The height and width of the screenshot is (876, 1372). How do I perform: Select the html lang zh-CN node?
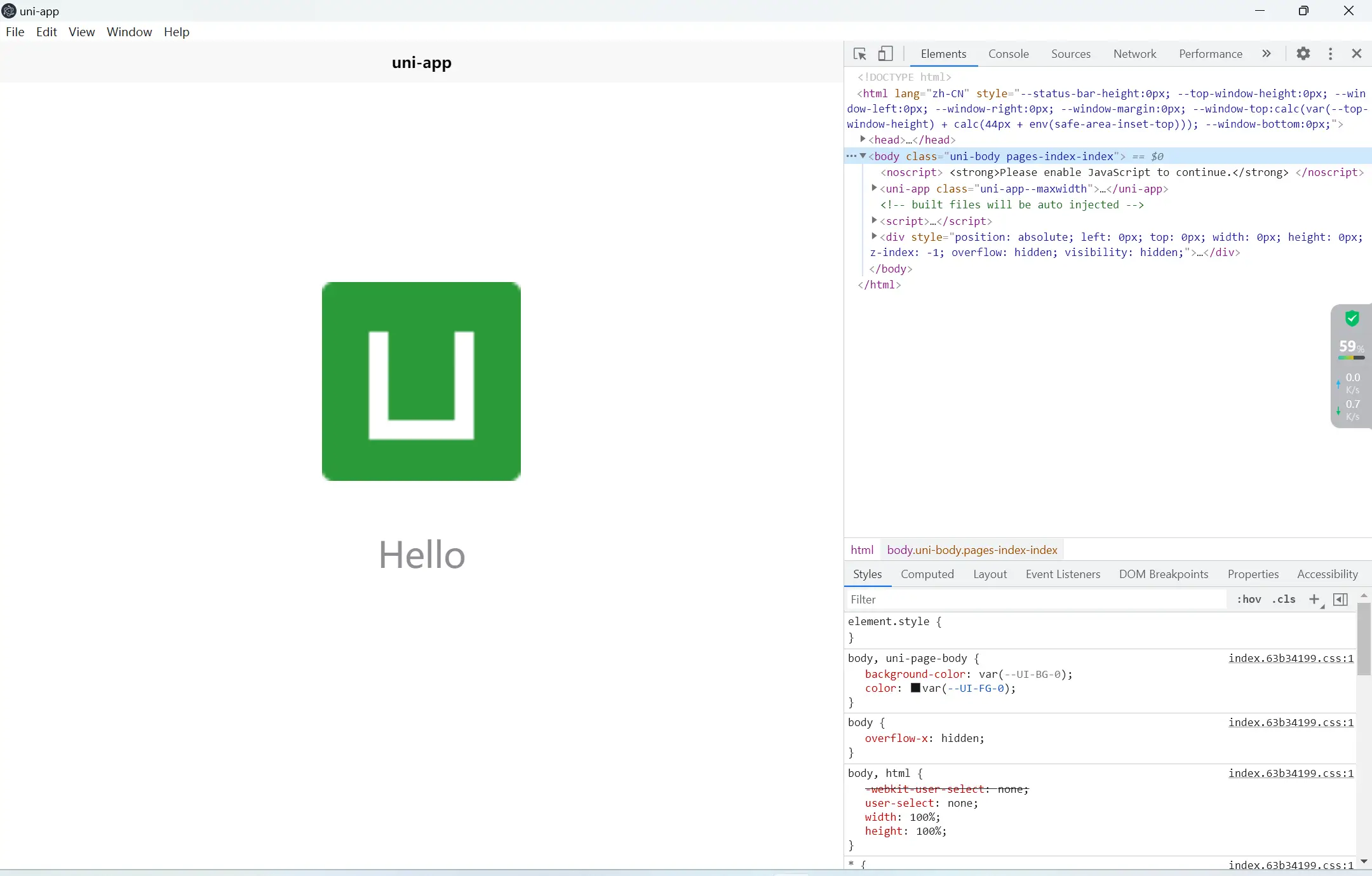coord(1107,109)
